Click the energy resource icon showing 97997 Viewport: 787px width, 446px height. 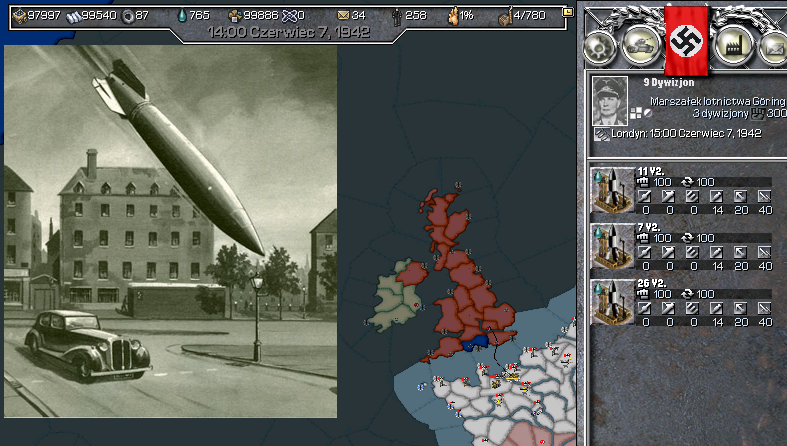[x=20, y=16]
